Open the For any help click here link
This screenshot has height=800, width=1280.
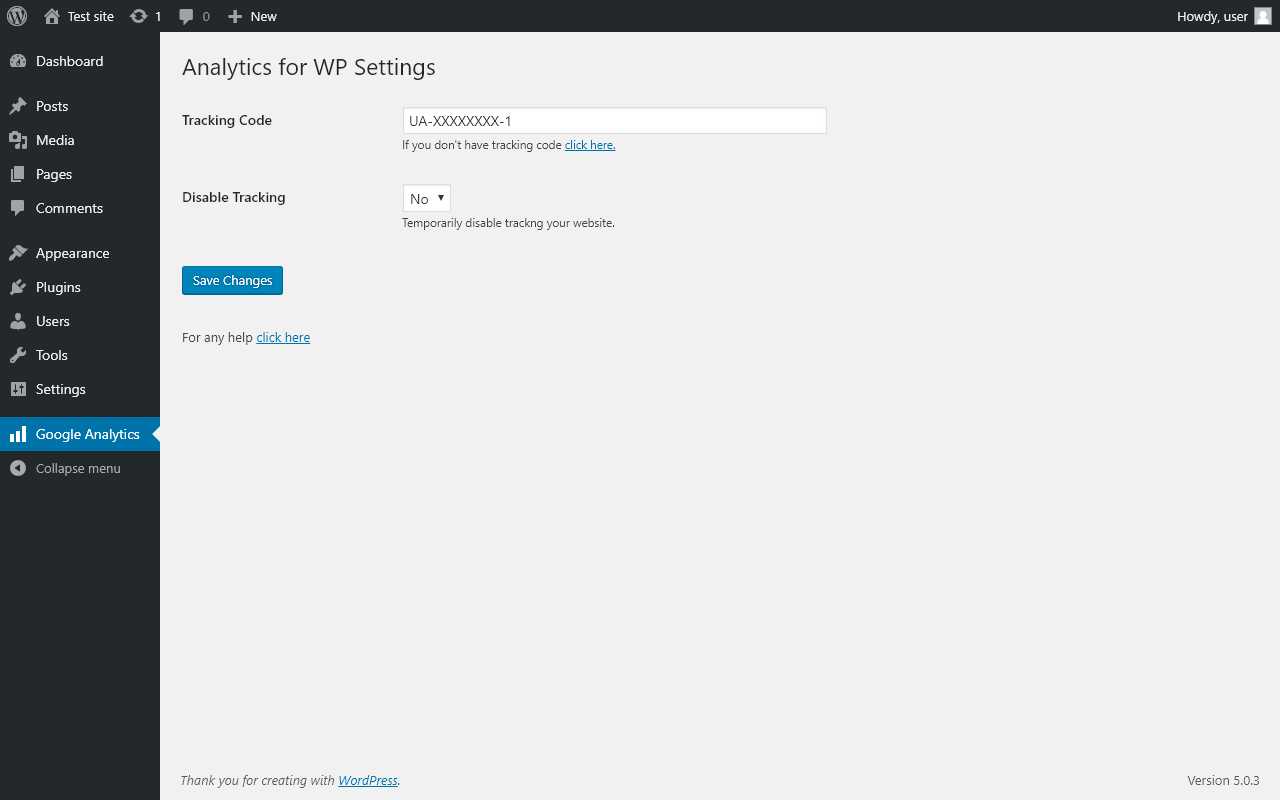pos(283,338)
